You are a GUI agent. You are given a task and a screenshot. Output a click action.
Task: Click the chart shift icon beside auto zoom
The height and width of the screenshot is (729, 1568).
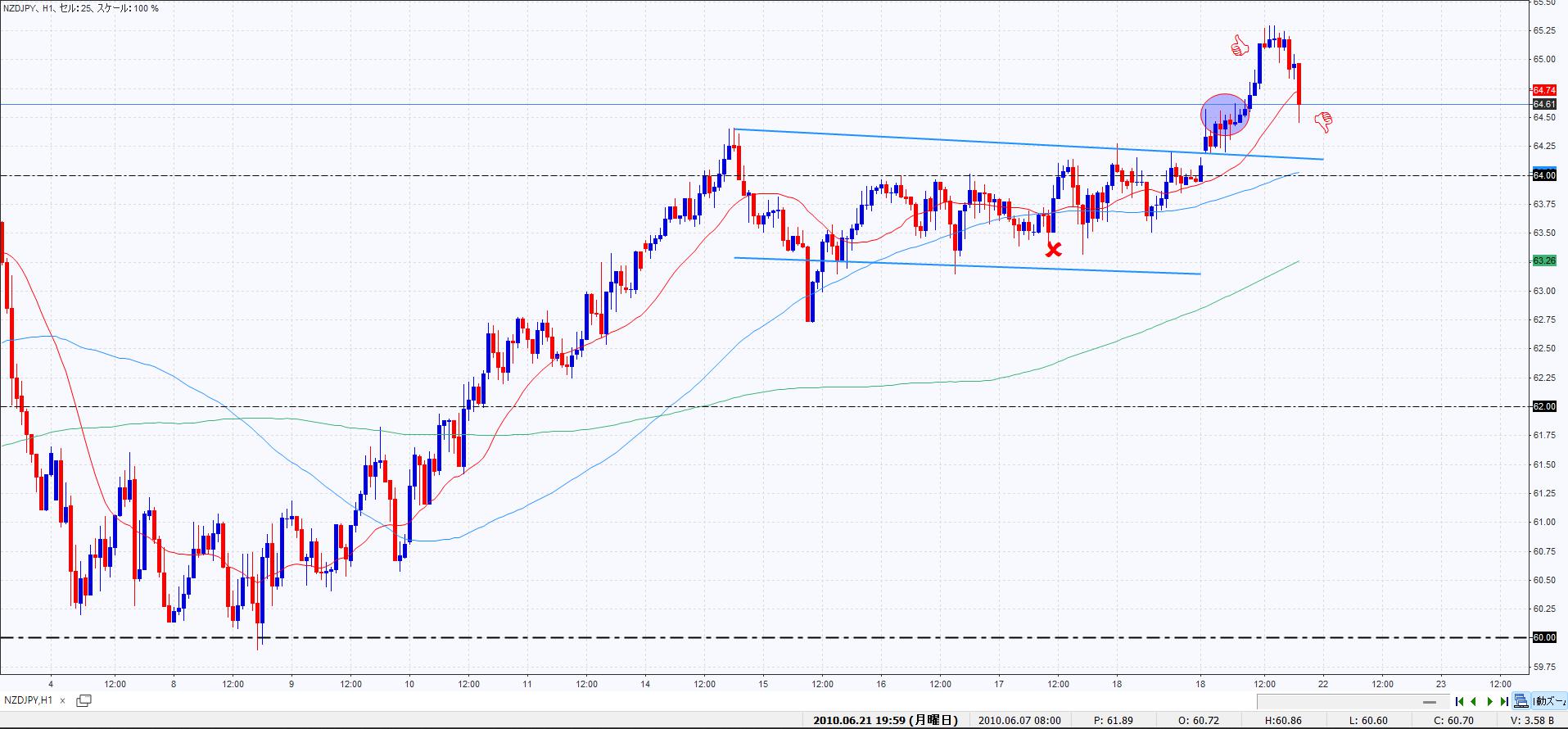(1521, 701)
